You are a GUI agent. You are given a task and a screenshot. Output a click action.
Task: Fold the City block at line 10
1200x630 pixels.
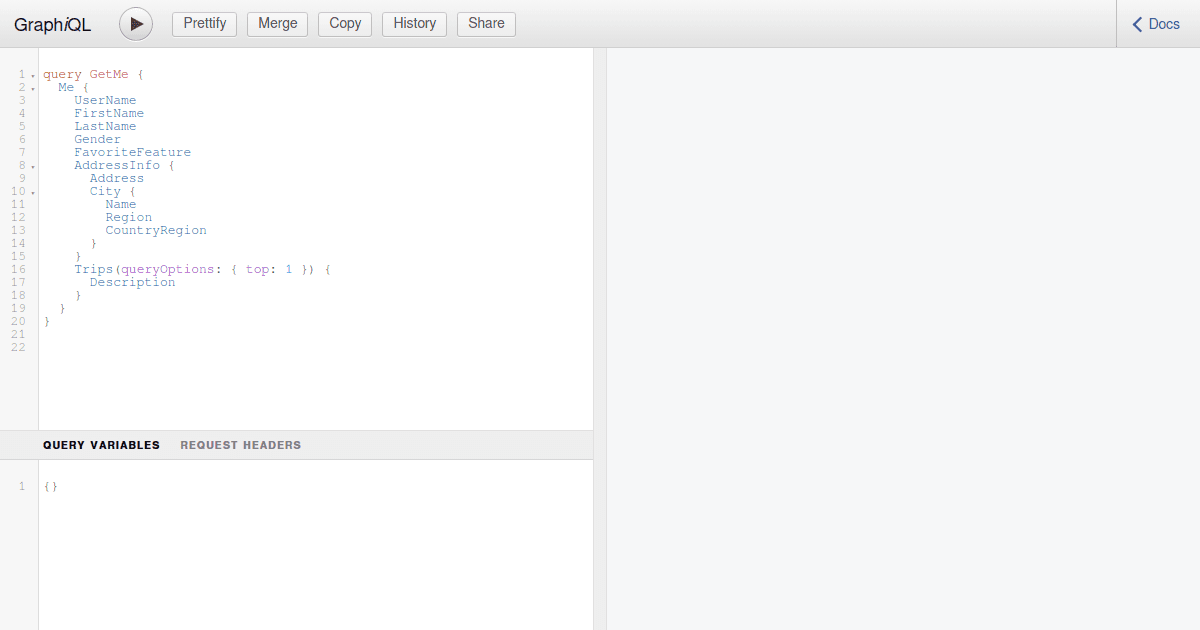click(x=32, y=191)
